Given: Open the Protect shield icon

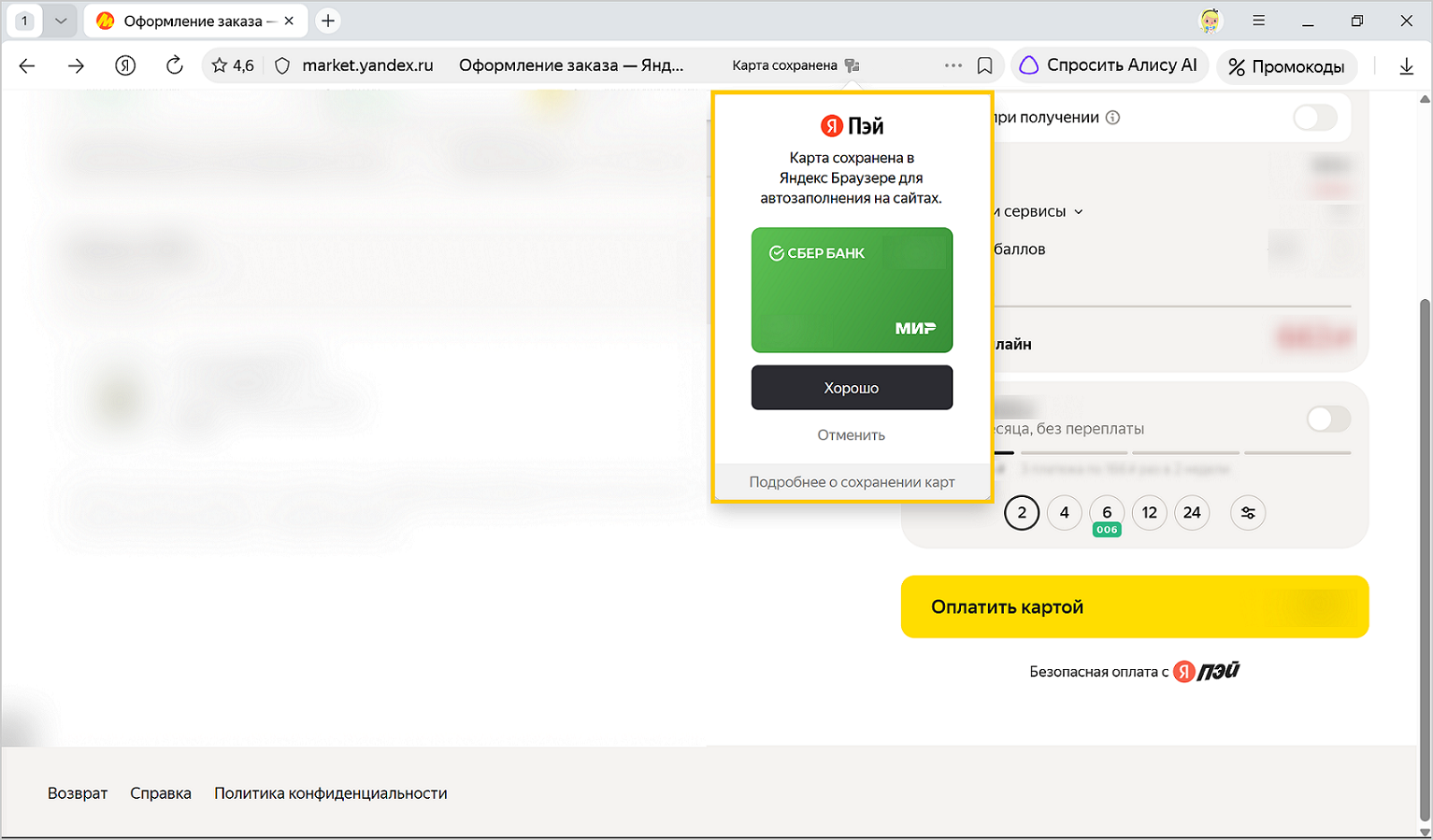Looking at the screenshot, I should (x=282, y=65).
